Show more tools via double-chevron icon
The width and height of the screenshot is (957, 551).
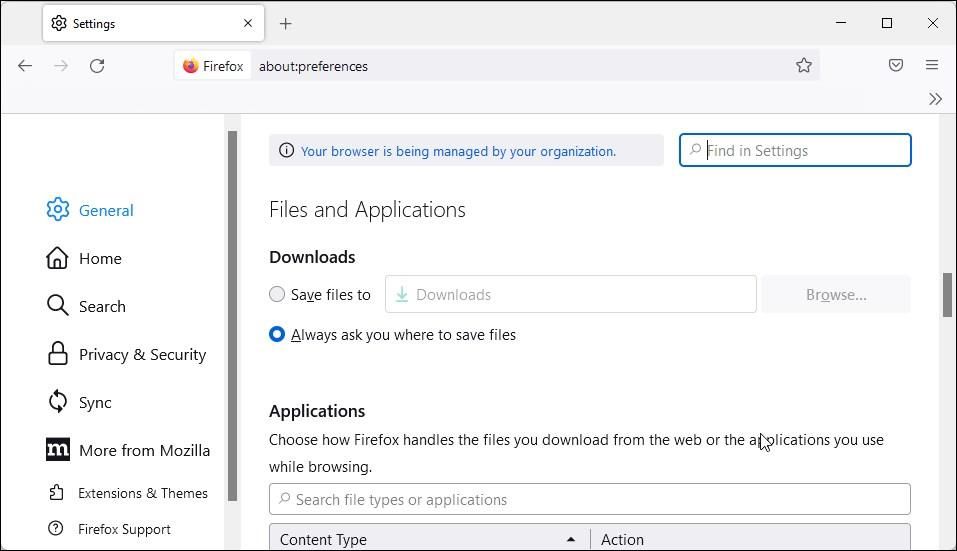935,99
